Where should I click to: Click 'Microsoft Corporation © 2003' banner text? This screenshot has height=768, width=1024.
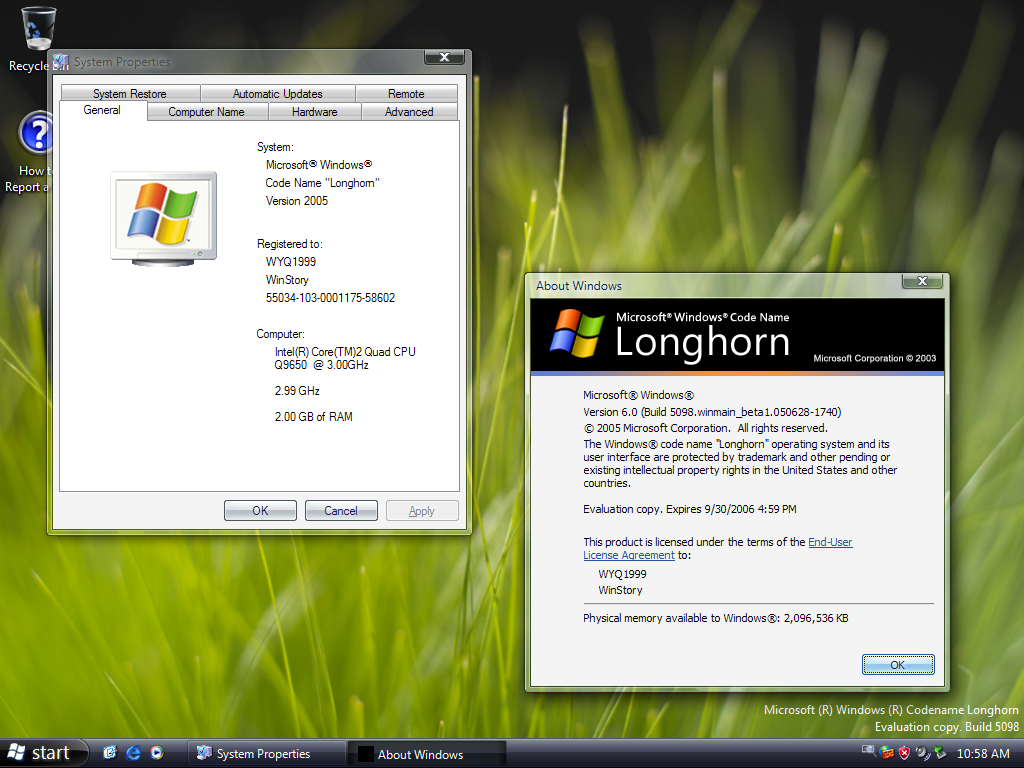pyautogui.click(x=874, y=359)
